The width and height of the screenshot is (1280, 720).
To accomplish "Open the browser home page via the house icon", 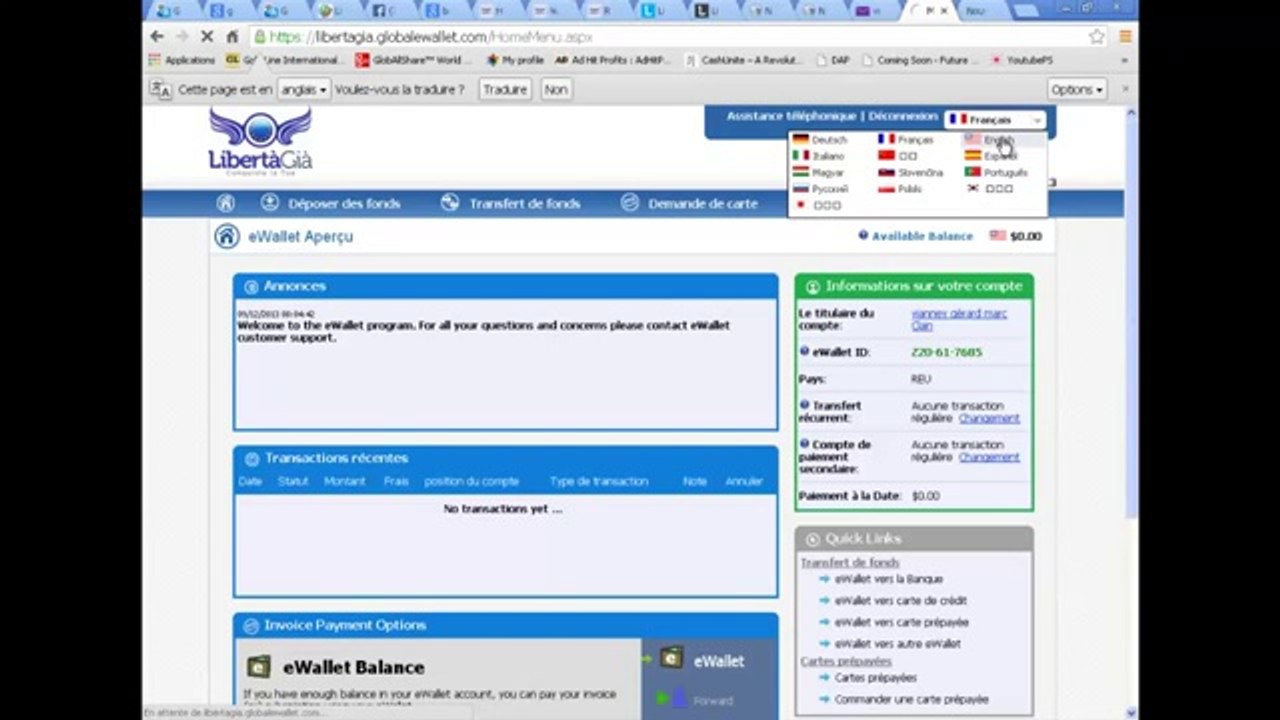I will coord(232,36).
